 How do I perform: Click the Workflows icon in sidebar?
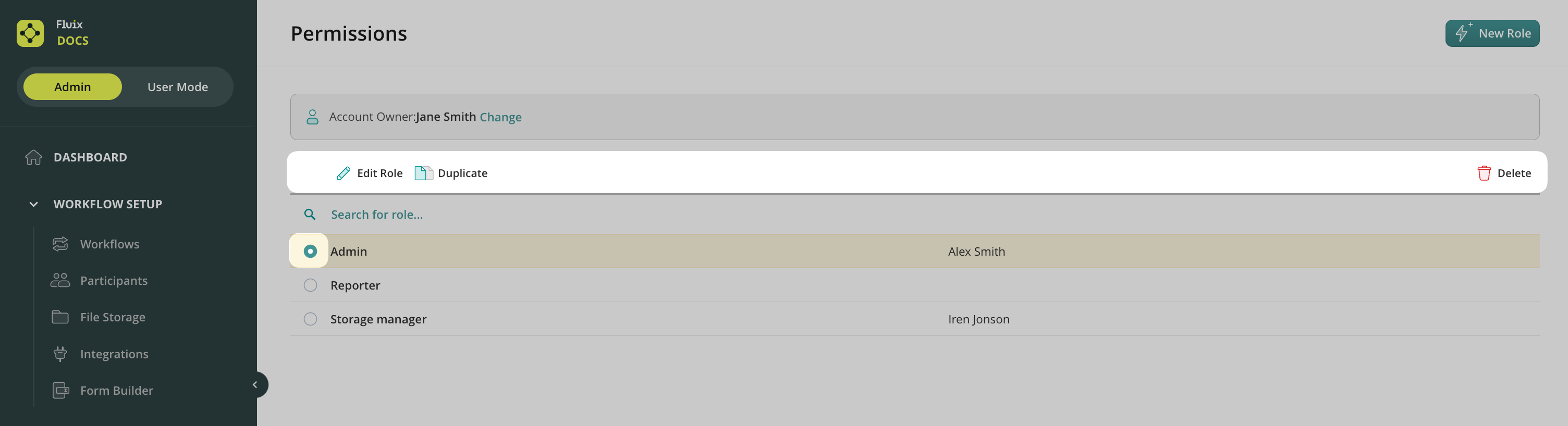click(59, 244)
